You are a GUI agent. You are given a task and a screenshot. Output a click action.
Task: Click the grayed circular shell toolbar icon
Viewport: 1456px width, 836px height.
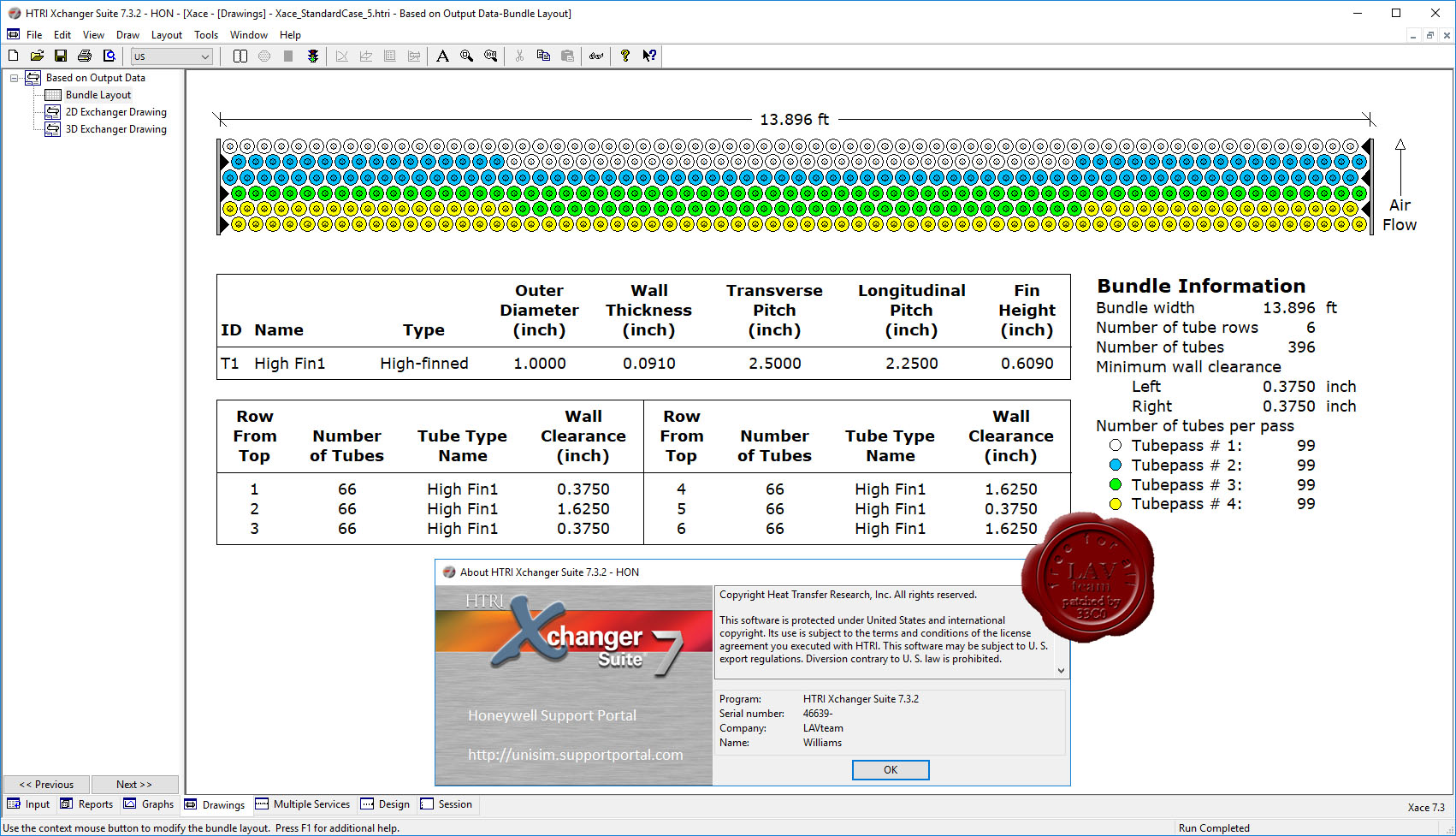tap(264, 56)
